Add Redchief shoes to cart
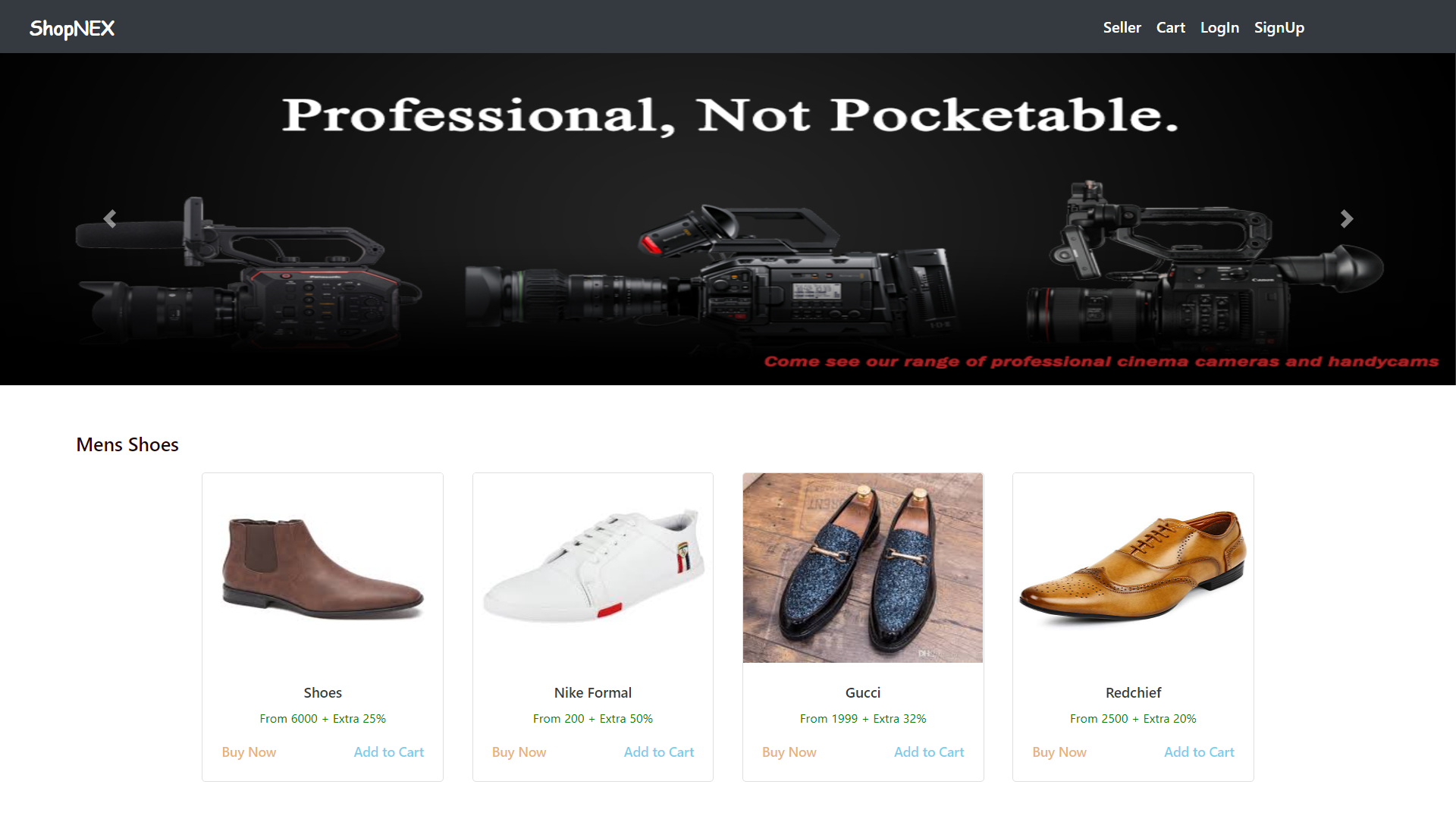The image size is (1456, 819). 1199,752
